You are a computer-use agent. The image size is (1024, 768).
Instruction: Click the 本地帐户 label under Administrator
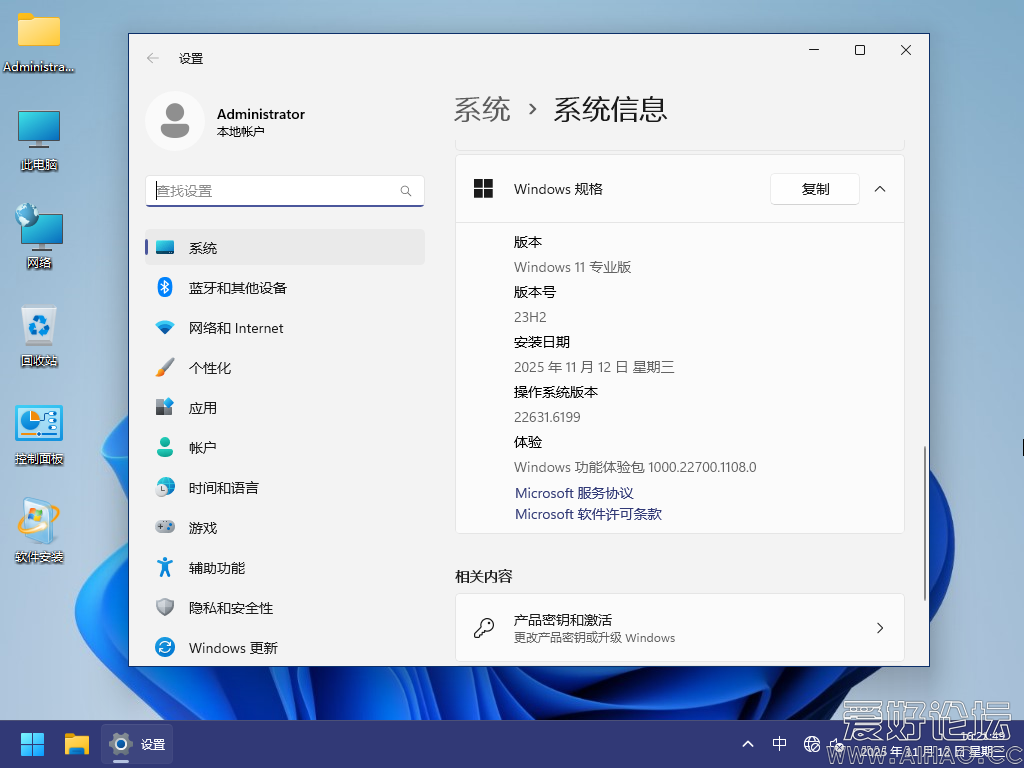(x=240, y=131)
